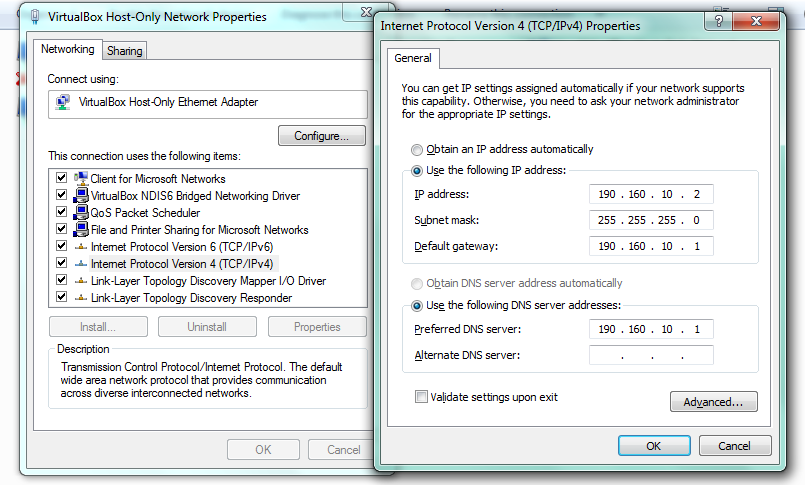The image size is (805, 485).
Task: Uncheck the QoS Packet Scheduler checkbox
Action: (61, 212)
